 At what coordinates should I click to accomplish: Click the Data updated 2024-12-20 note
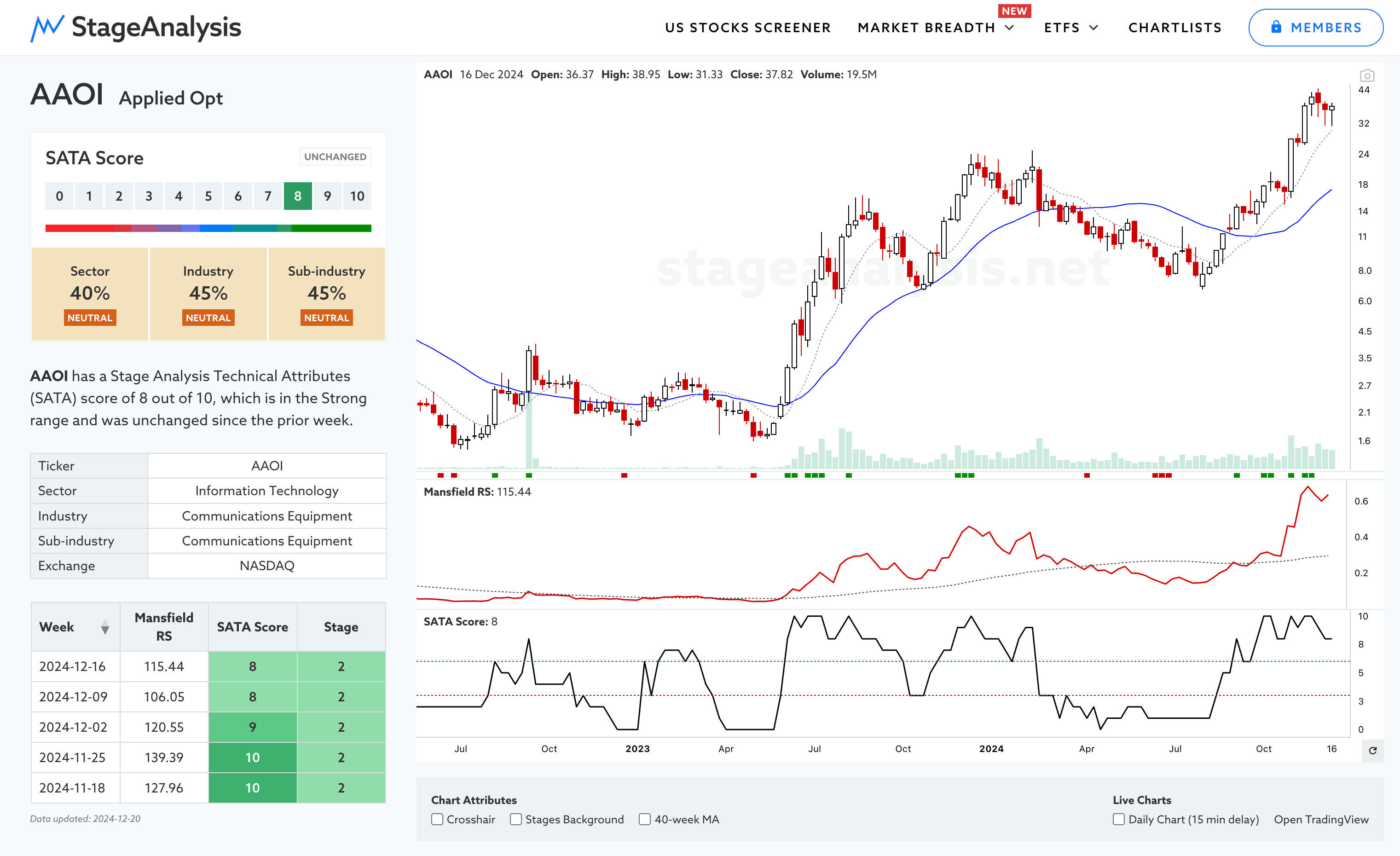(85, 819)
